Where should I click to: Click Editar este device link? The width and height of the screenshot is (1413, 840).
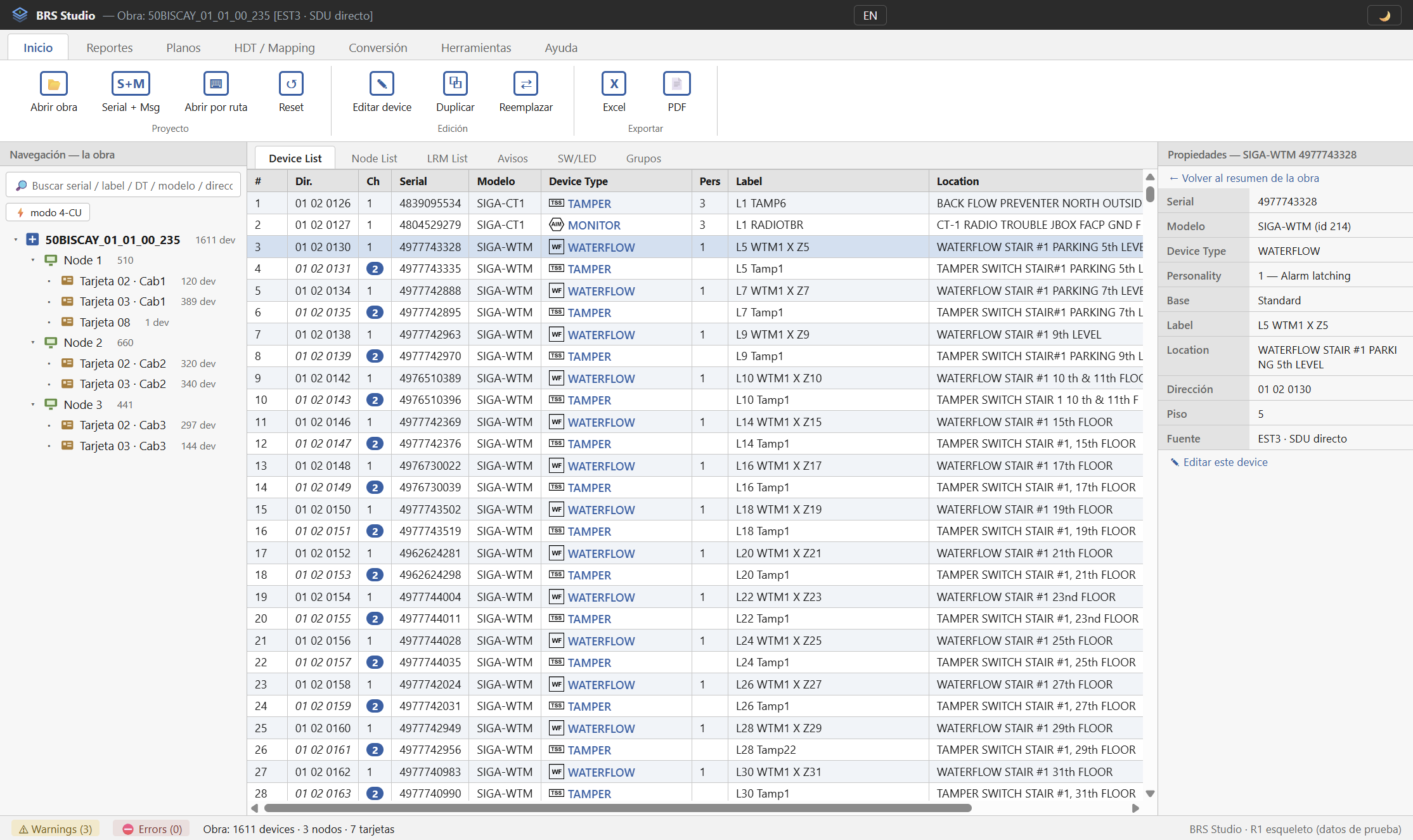coord(1218,462)
